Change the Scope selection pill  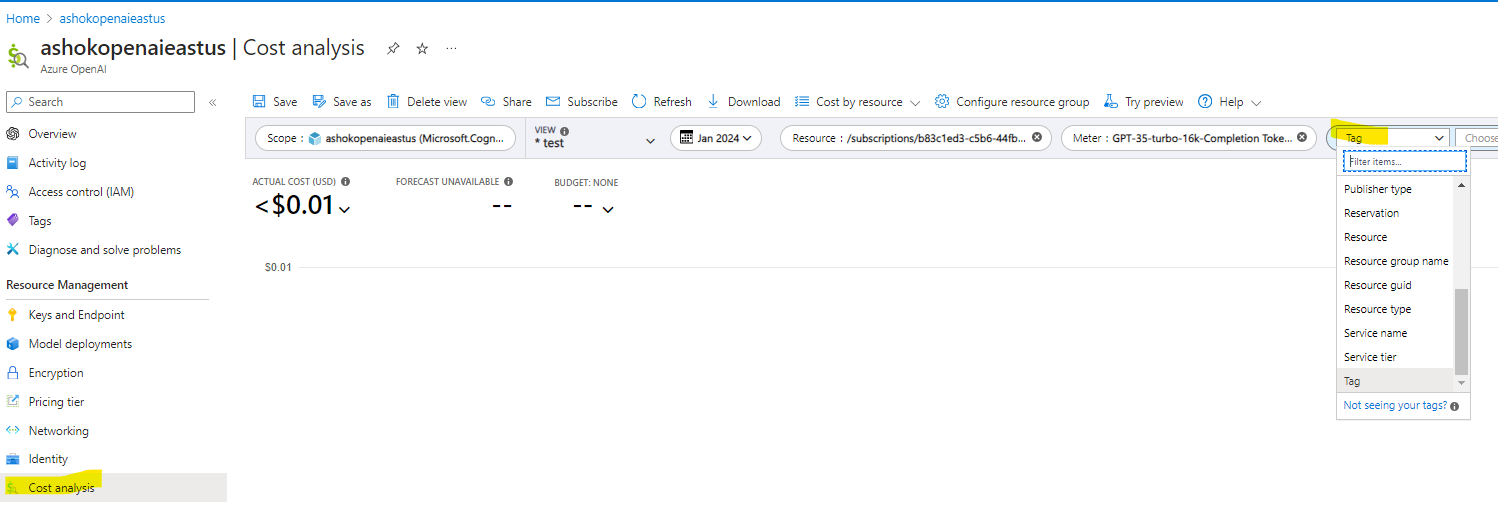pos(387,138)
